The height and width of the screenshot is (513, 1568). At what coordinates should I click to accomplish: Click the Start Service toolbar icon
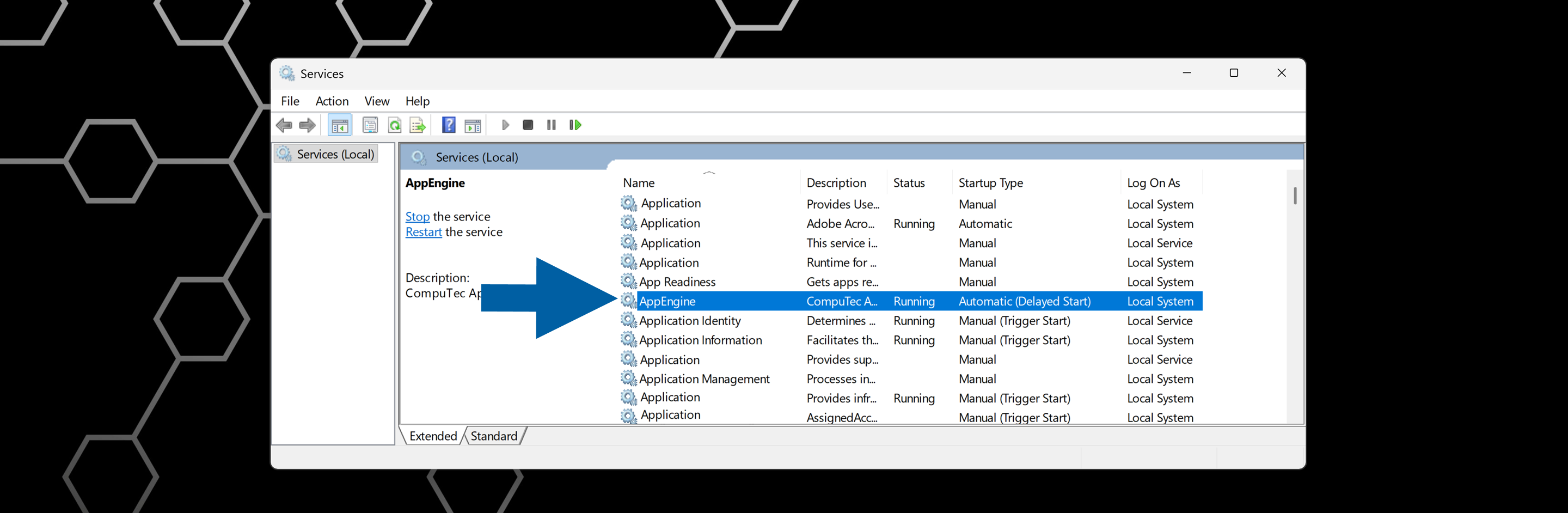click(505, 125)
